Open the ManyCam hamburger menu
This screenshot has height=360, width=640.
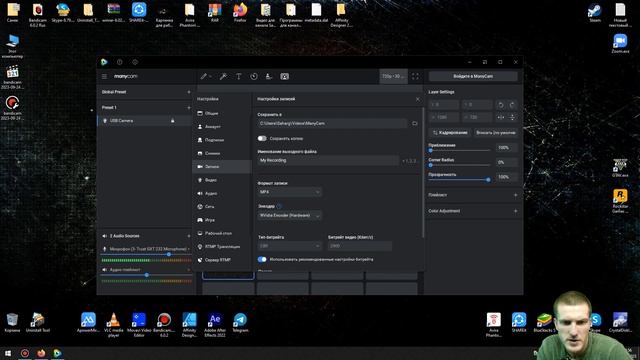[104, 76]
